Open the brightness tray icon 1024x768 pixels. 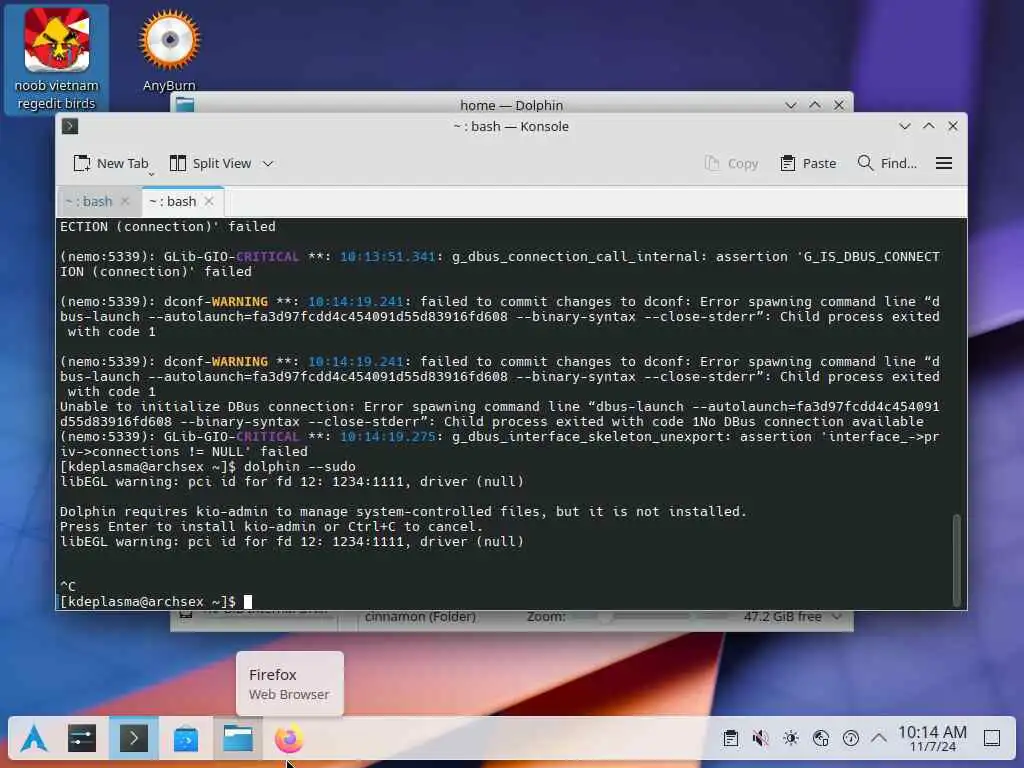791,739
